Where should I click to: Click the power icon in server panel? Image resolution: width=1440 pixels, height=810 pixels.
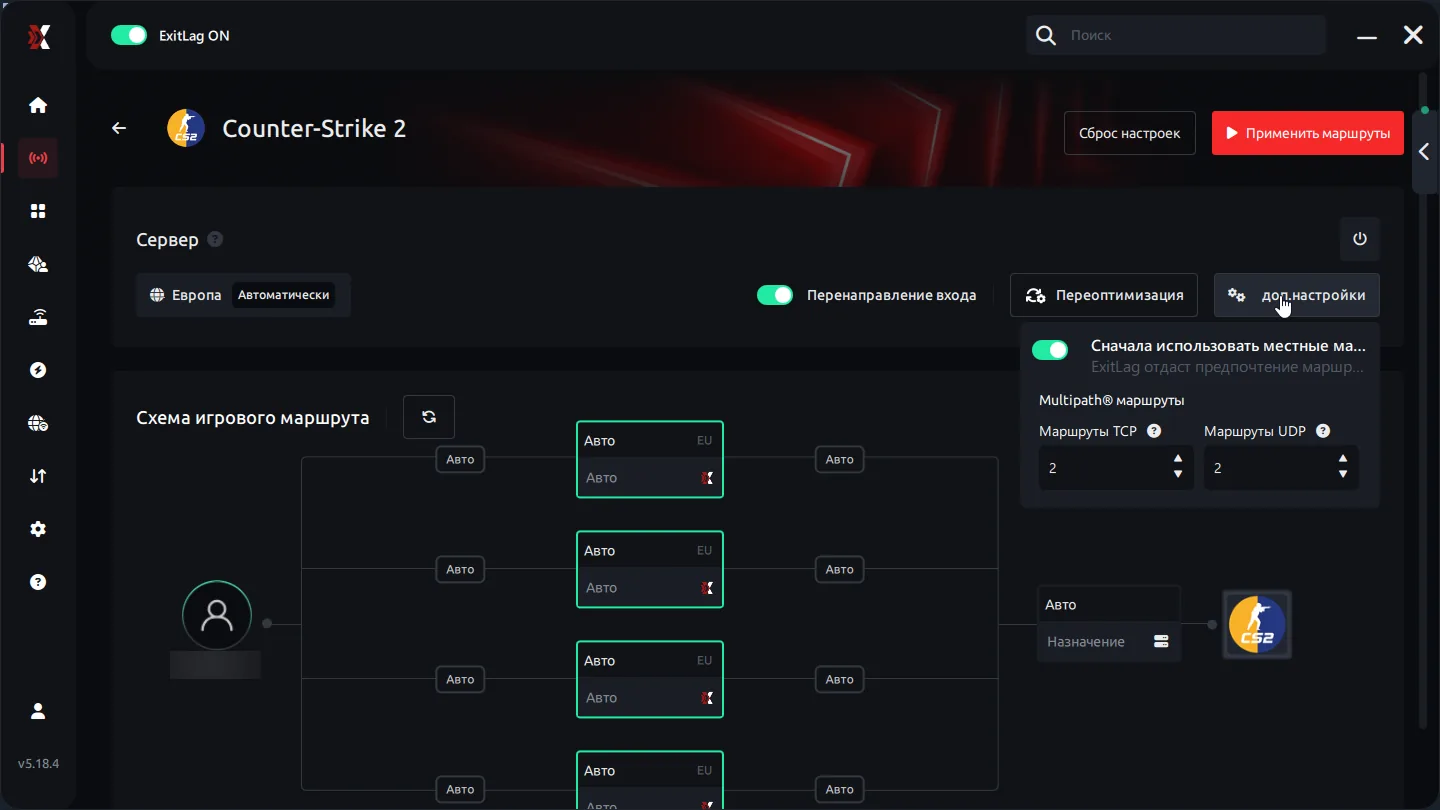(1359, 239)
